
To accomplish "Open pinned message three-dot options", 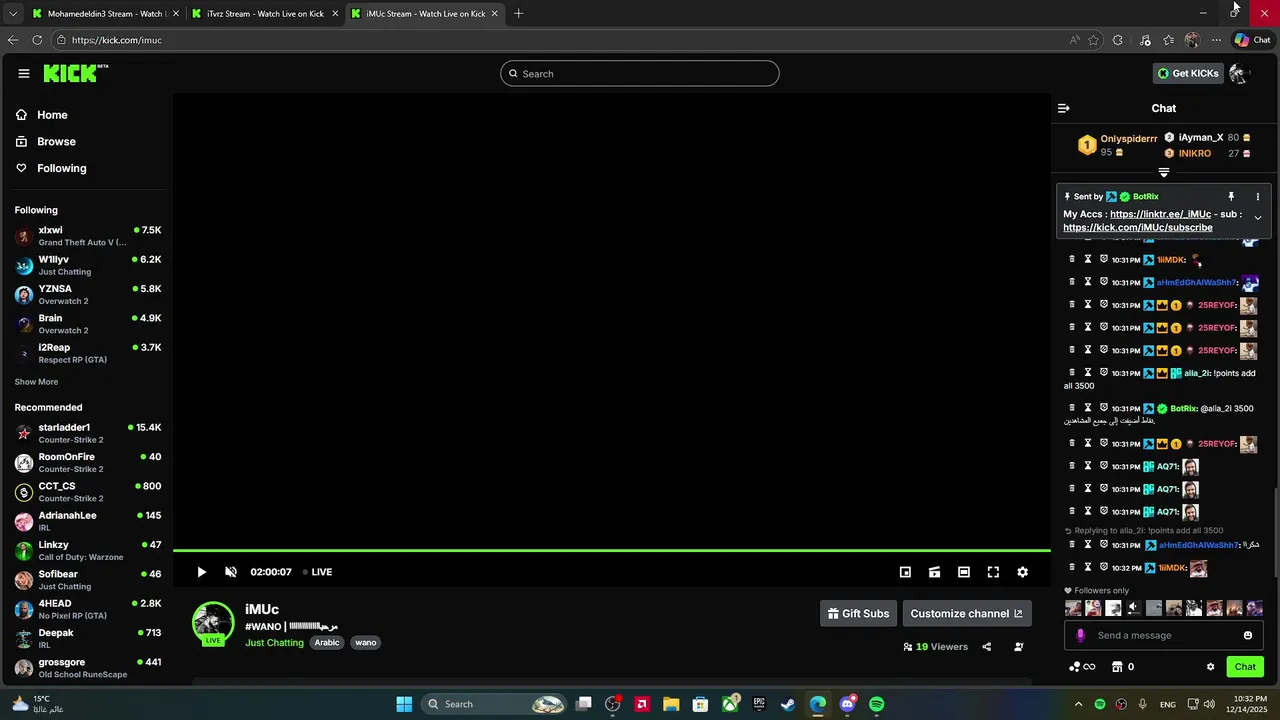I will pos(1258,197).
